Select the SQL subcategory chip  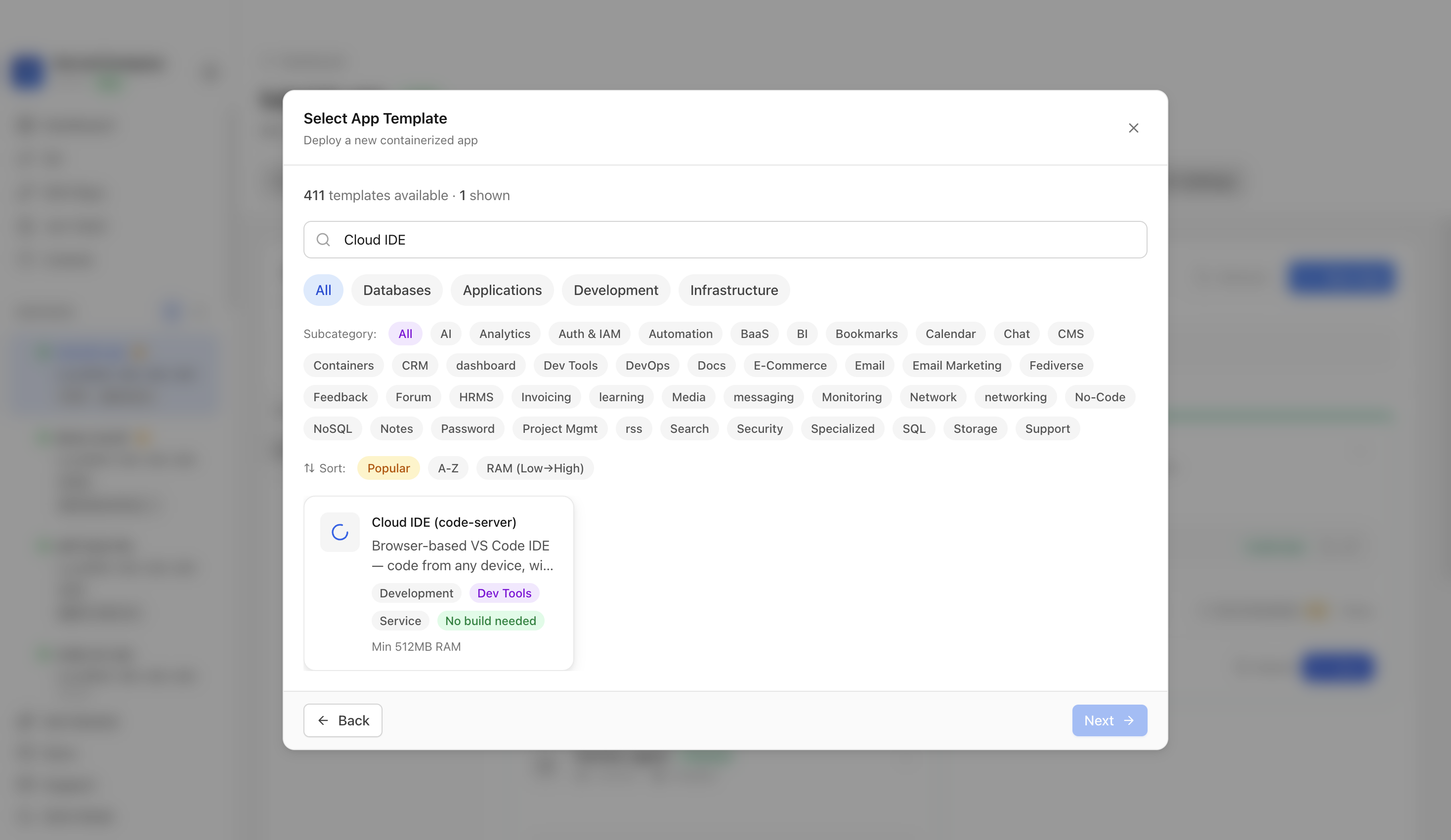914,429
